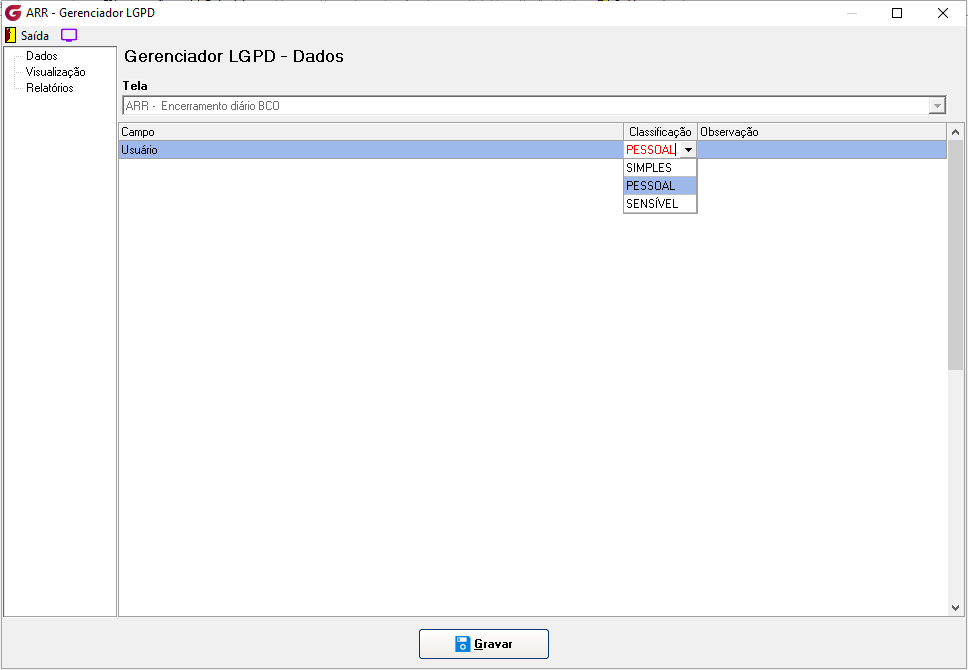The height and width of the screenshot is (670, 968).
Task: Collapse the Classificação dropdown arrow
Action: tap(688, 150)
